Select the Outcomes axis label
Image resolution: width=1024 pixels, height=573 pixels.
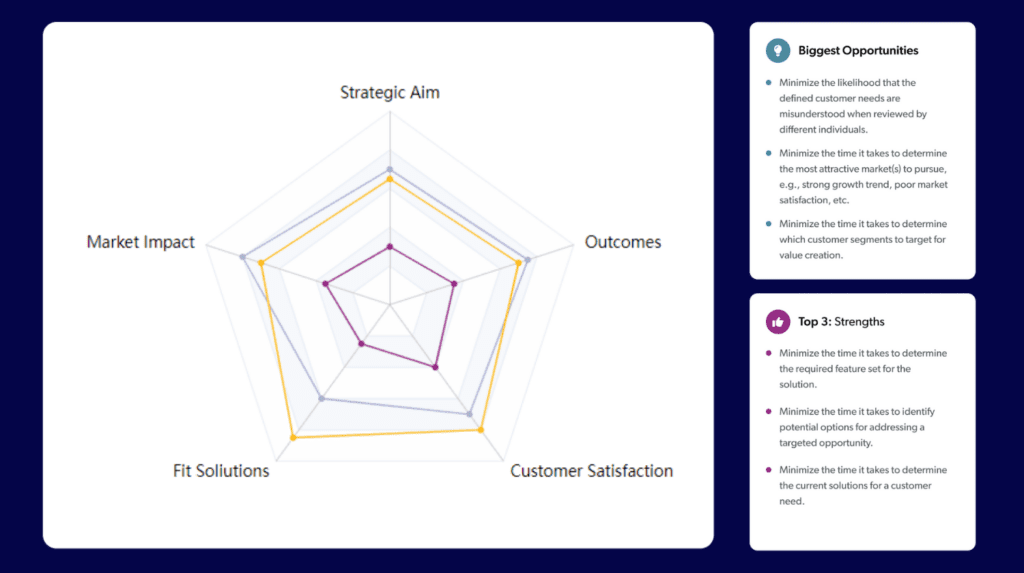click(623, 242)
